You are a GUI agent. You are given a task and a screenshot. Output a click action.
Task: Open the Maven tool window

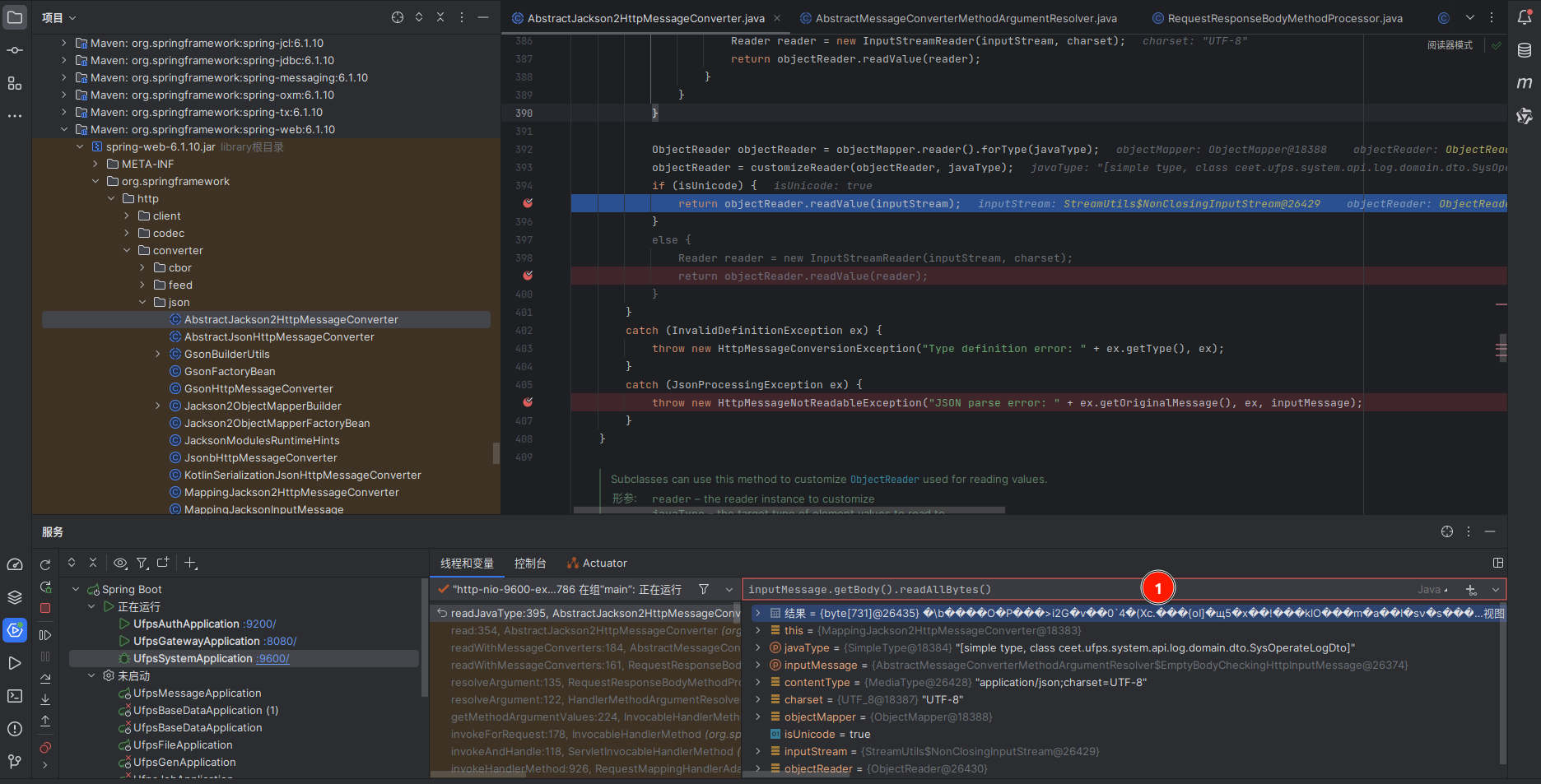tap(1525, 83)
